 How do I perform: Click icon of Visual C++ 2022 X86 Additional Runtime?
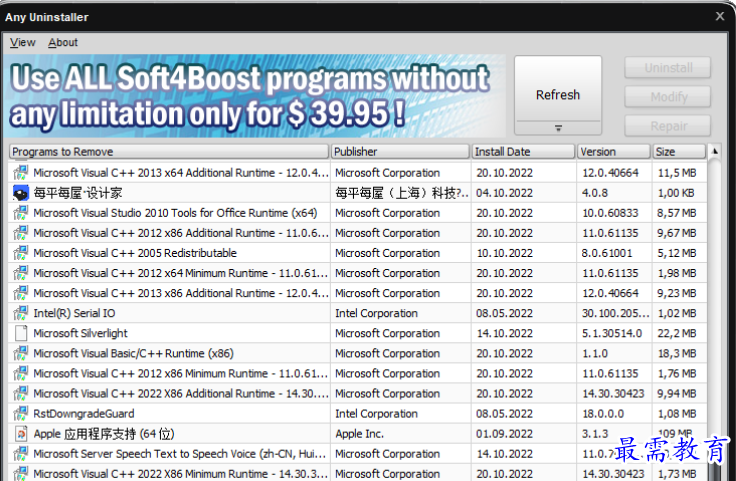20,394
